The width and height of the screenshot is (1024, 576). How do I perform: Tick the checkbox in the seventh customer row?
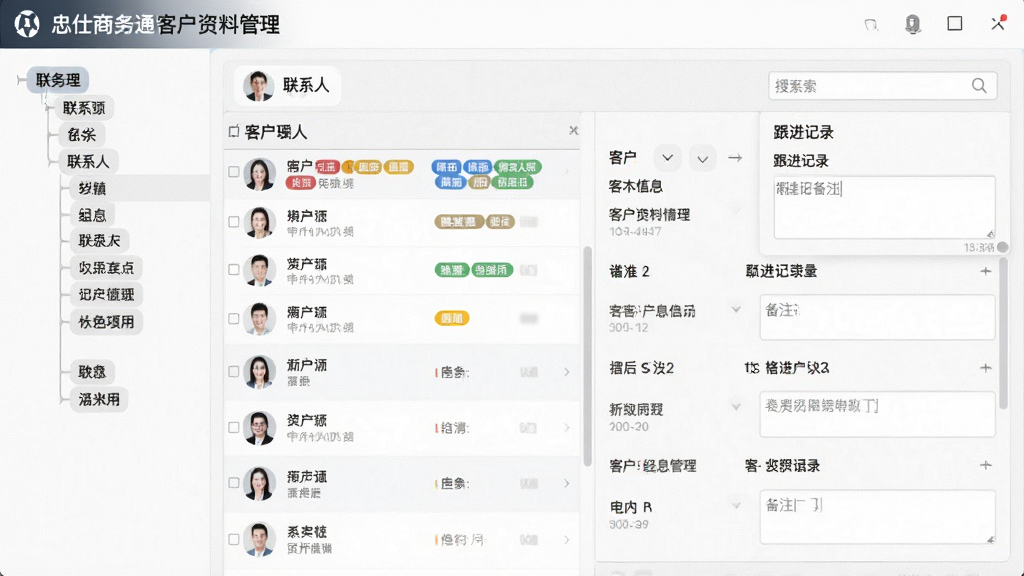[x=234, y=483]
